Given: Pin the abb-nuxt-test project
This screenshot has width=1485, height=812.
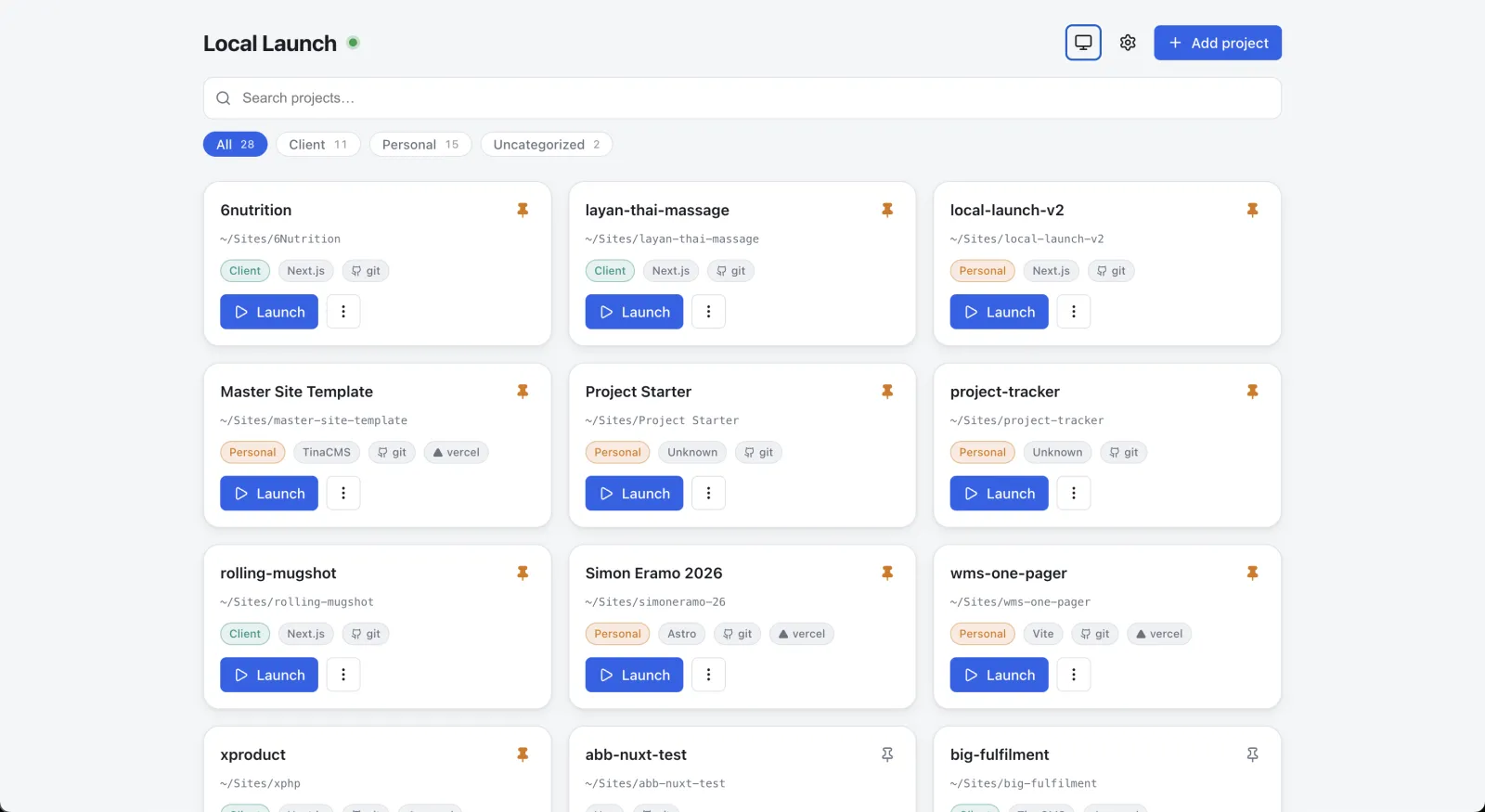Looking at the screenshot, I should 887,754.
